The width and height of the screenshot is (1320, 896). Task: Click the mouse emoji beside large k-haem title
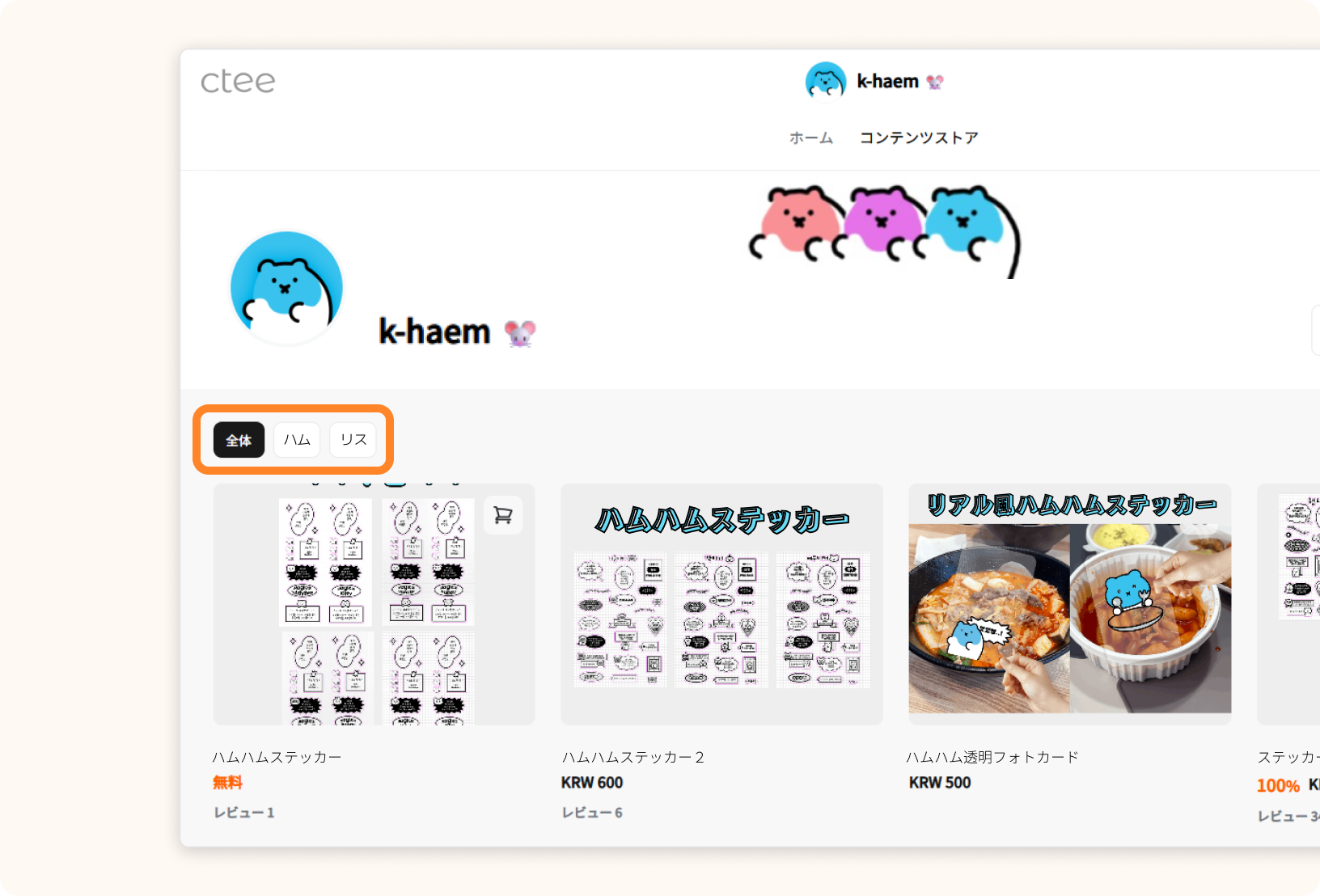point(520,332)
